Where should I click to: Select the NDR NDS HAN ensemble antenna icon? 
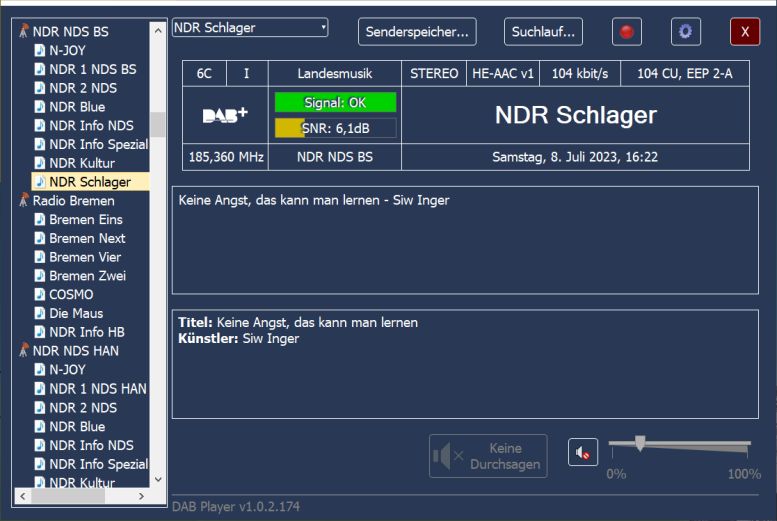tap(23, 351)
